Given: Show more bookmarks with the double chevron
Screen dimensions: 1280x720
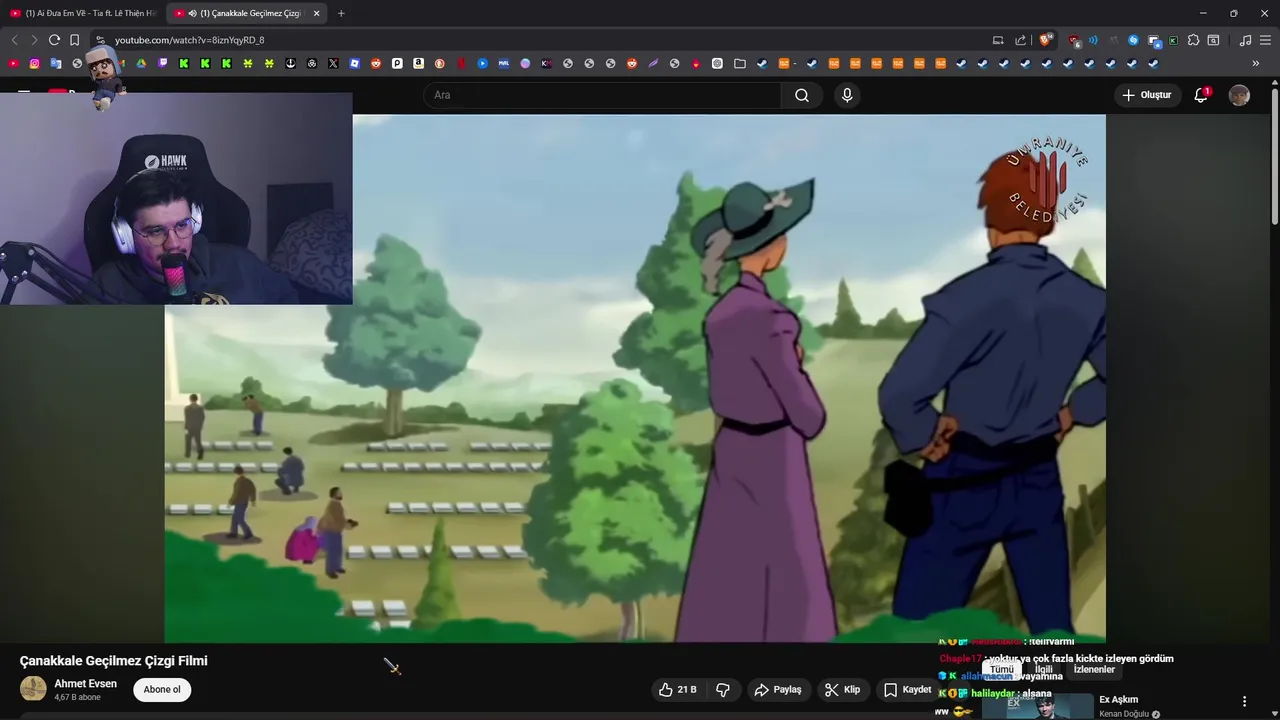Looking at the screenshot, I should [x=1256, y=63].
